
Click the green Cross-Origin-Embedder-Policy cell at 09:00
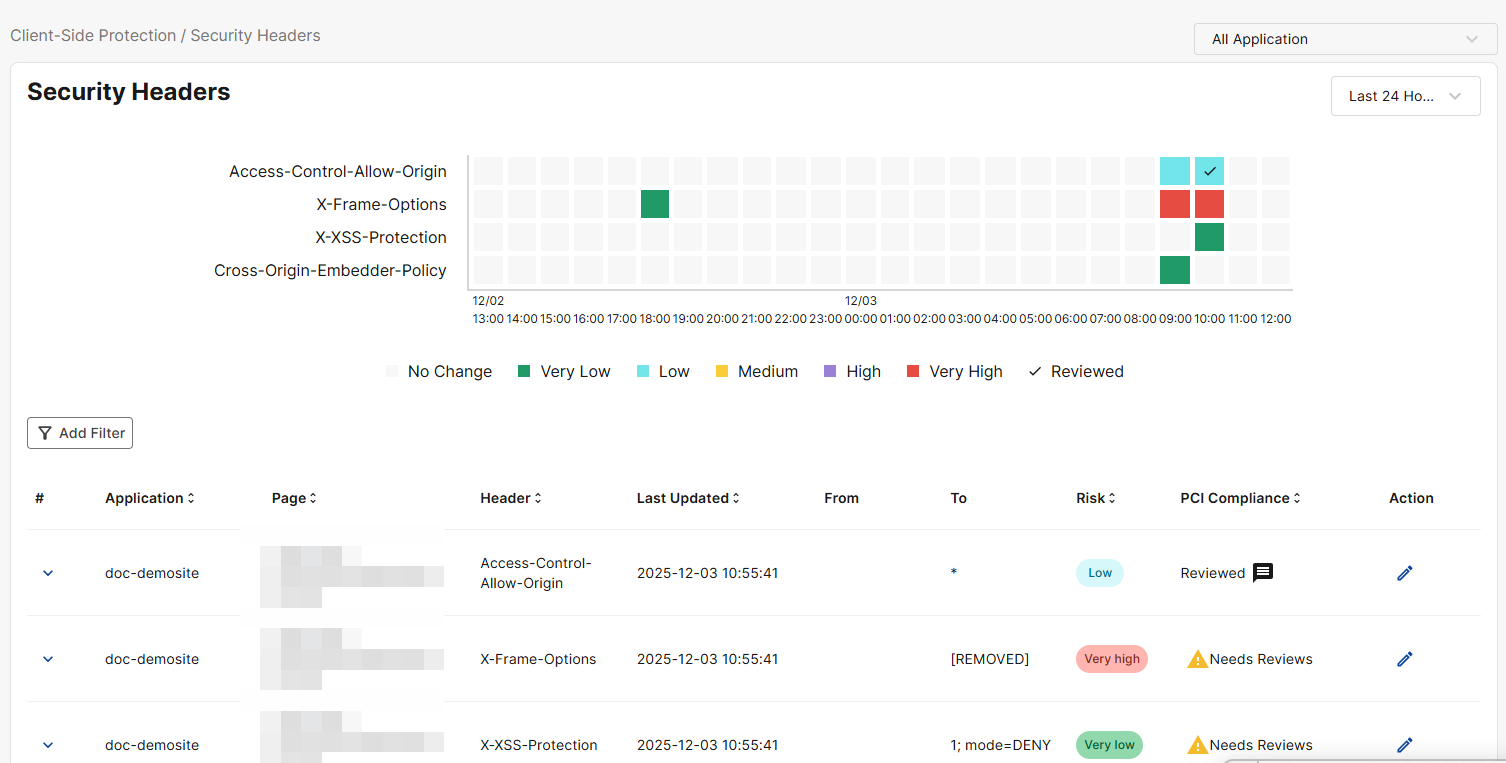(x=1175, y=270)
